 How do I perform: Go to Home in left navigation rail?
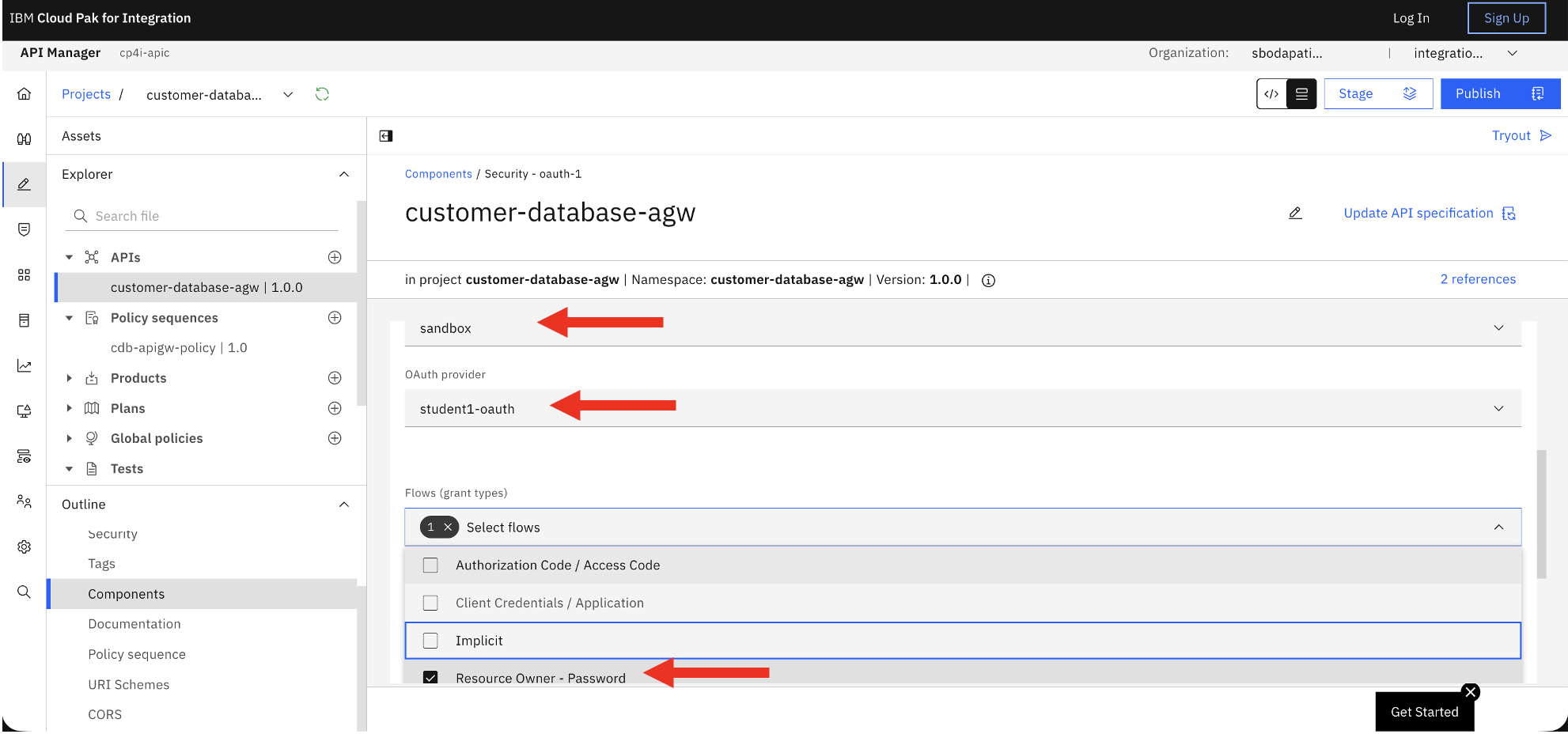click(x=25, y=94)
